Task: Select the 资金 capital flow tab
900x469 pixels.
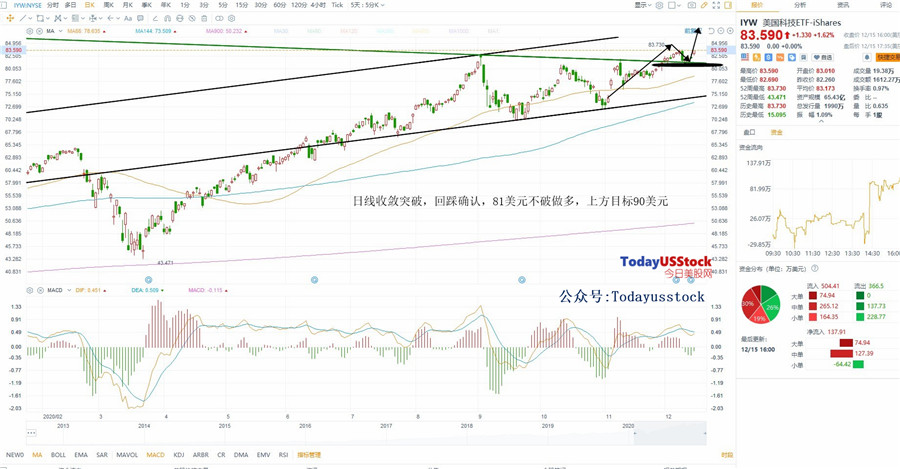Action: [x=776, y=132]
